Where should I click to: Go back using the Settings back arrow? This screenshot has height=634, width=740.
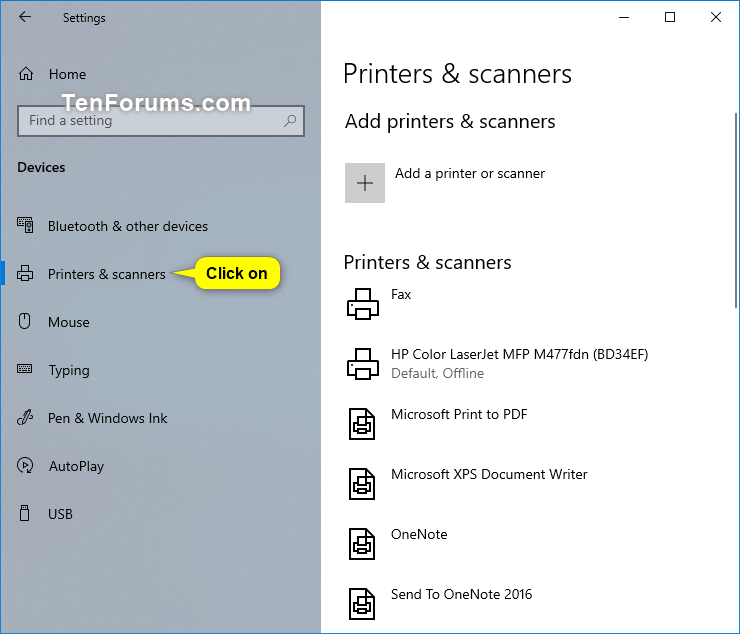[25, 17]
